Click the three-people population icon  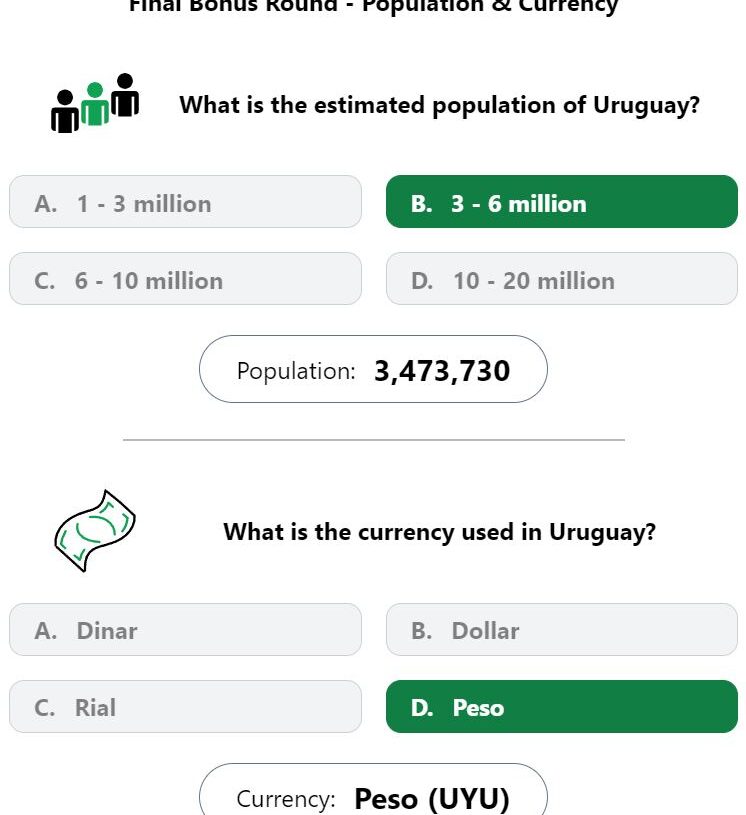tap(95, 103)
